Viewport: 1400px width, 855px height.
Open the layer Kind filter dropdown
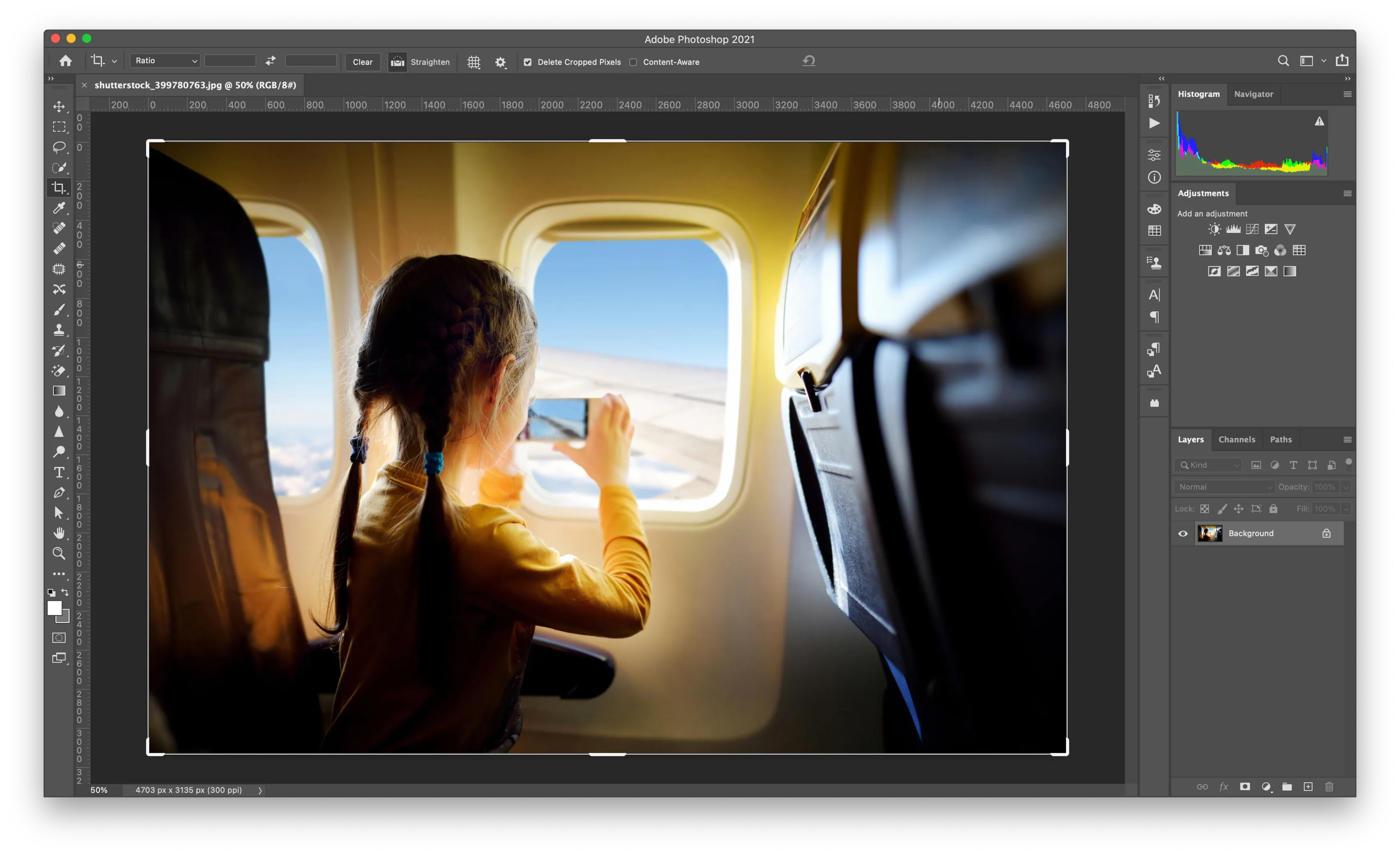pyautogui.click(x=1208, y=465)
